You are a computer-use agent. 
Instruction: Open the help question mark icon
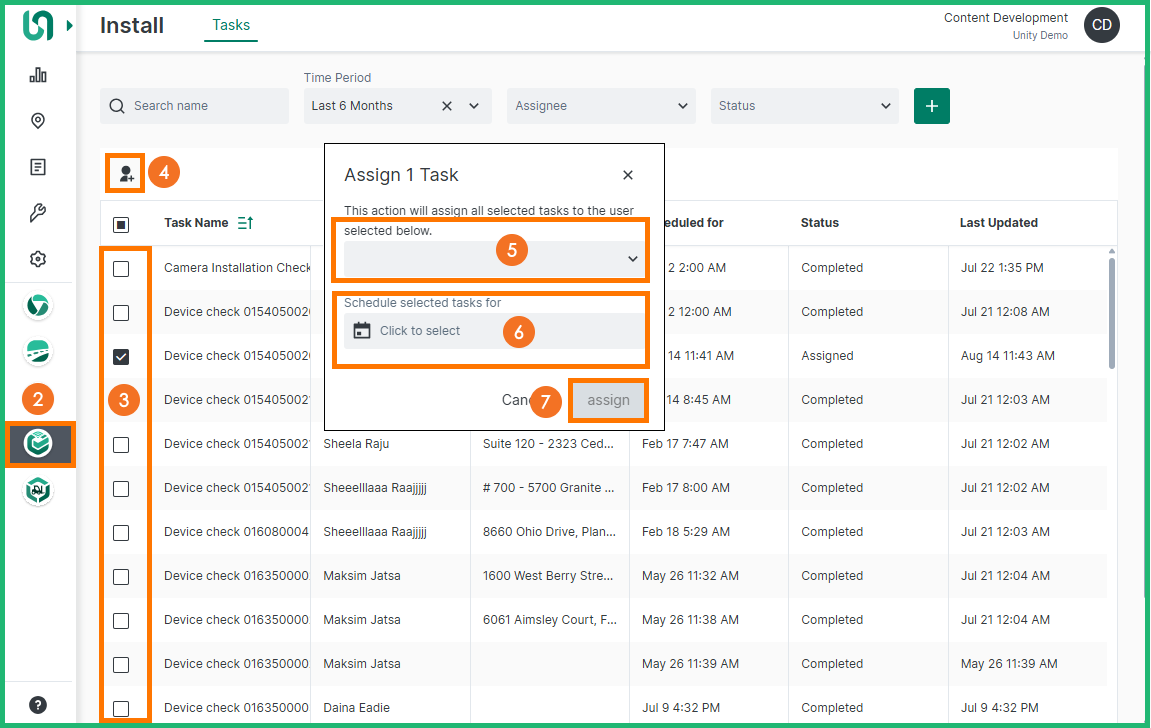pyautogui.click(x=38, y=704)
